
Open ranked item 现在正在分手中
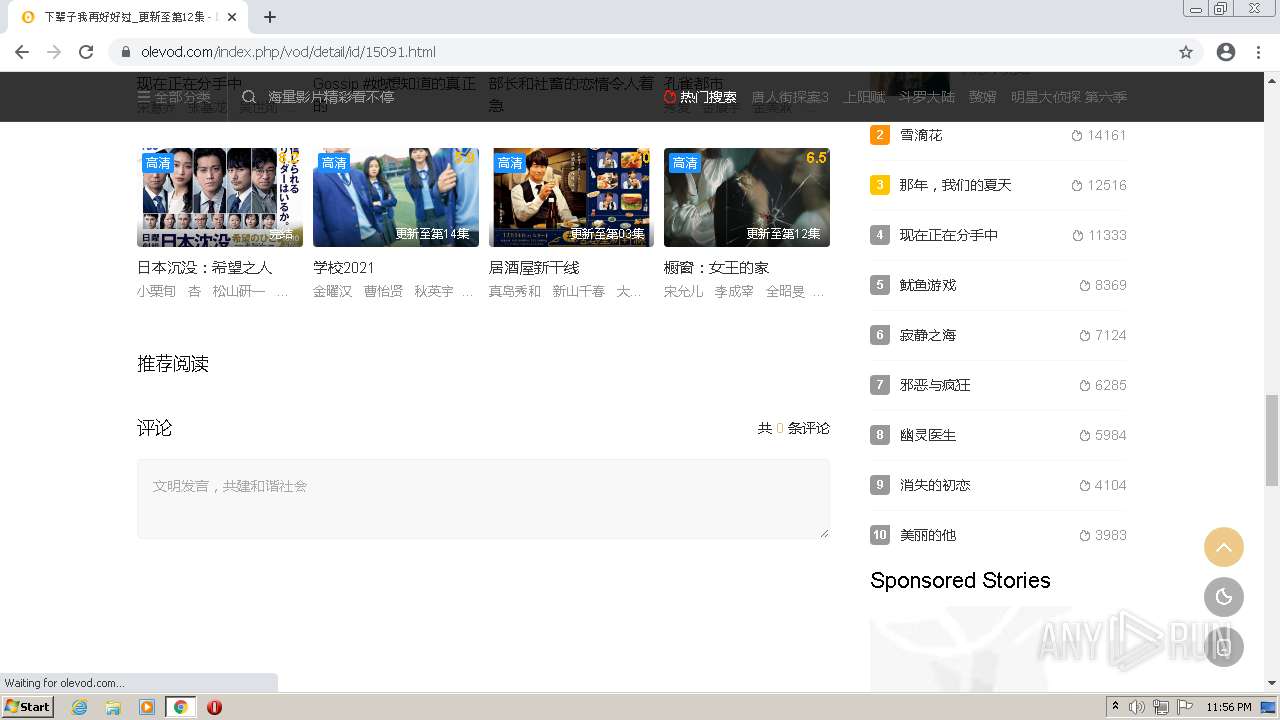pyautogui.click(x=949, y=235)
